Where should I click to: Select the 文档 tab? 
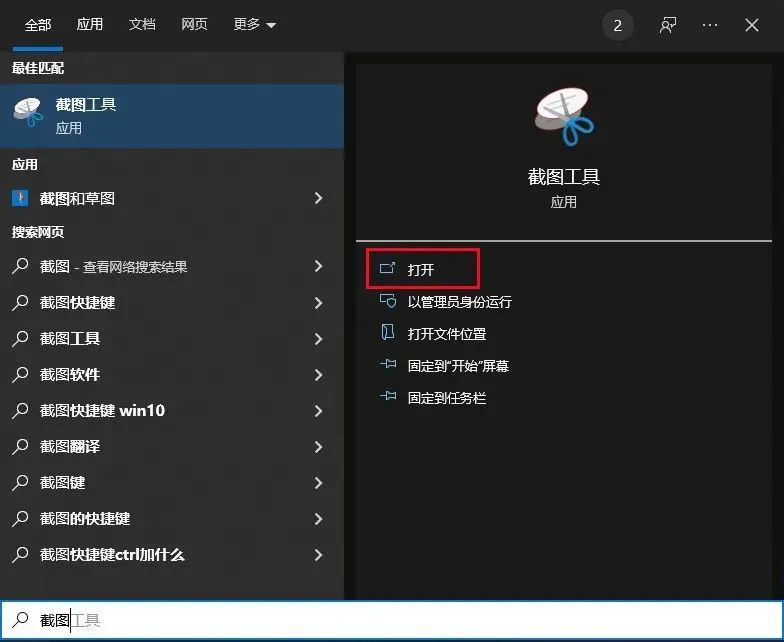(142, 24)
